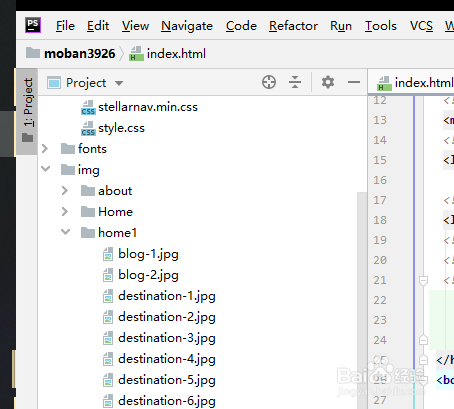Select destination-5.jpg file

point(159,380)
